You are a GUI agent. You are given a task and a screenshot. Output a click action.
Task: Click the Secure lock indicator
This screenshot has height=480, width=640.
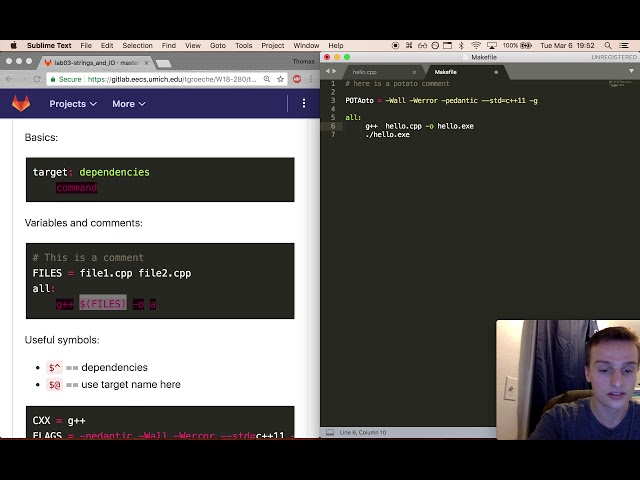(66, 79)
